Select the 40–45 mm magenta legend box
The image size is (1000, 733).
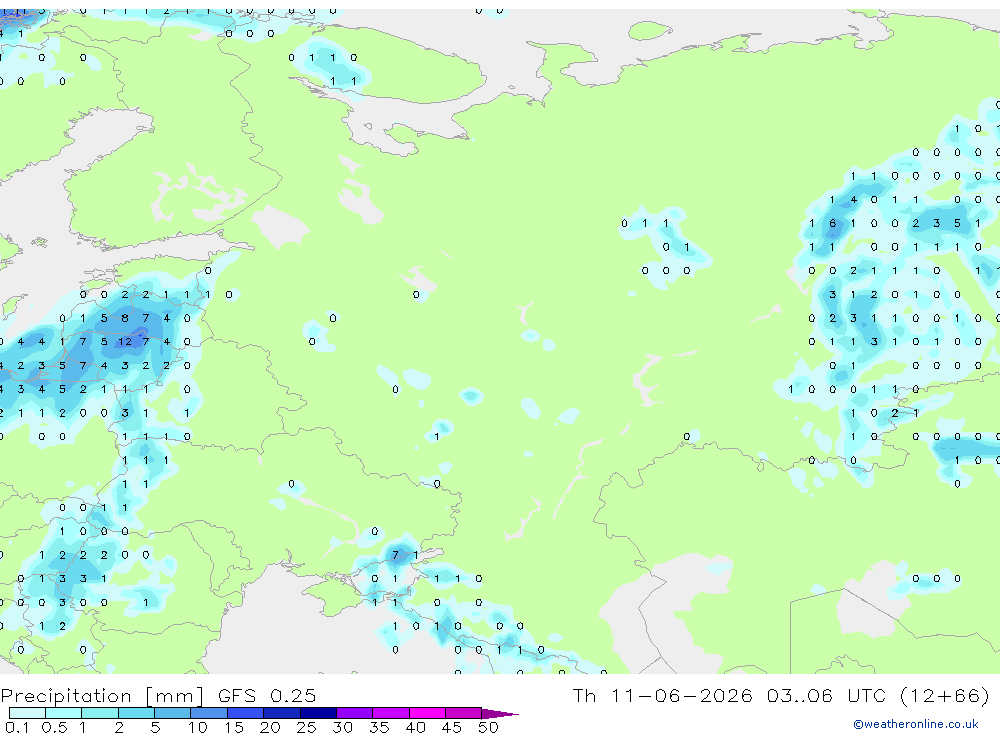(x=427, y=713)
